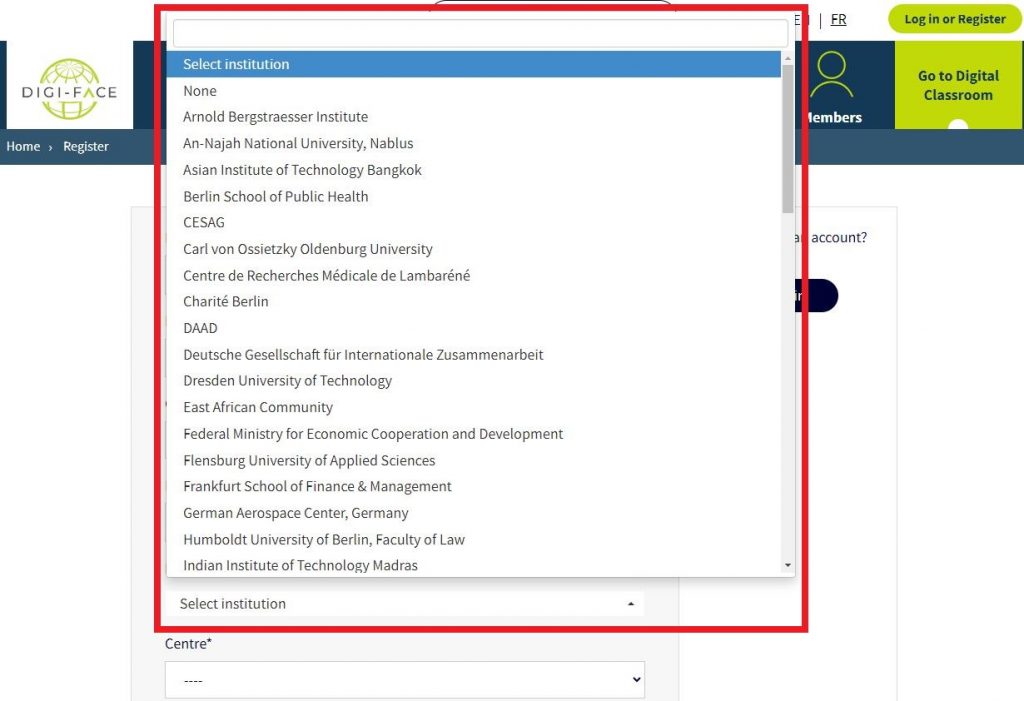Select Charité Berlin
This screenshot has height=701, width=1024.
[x=473, y=302]
